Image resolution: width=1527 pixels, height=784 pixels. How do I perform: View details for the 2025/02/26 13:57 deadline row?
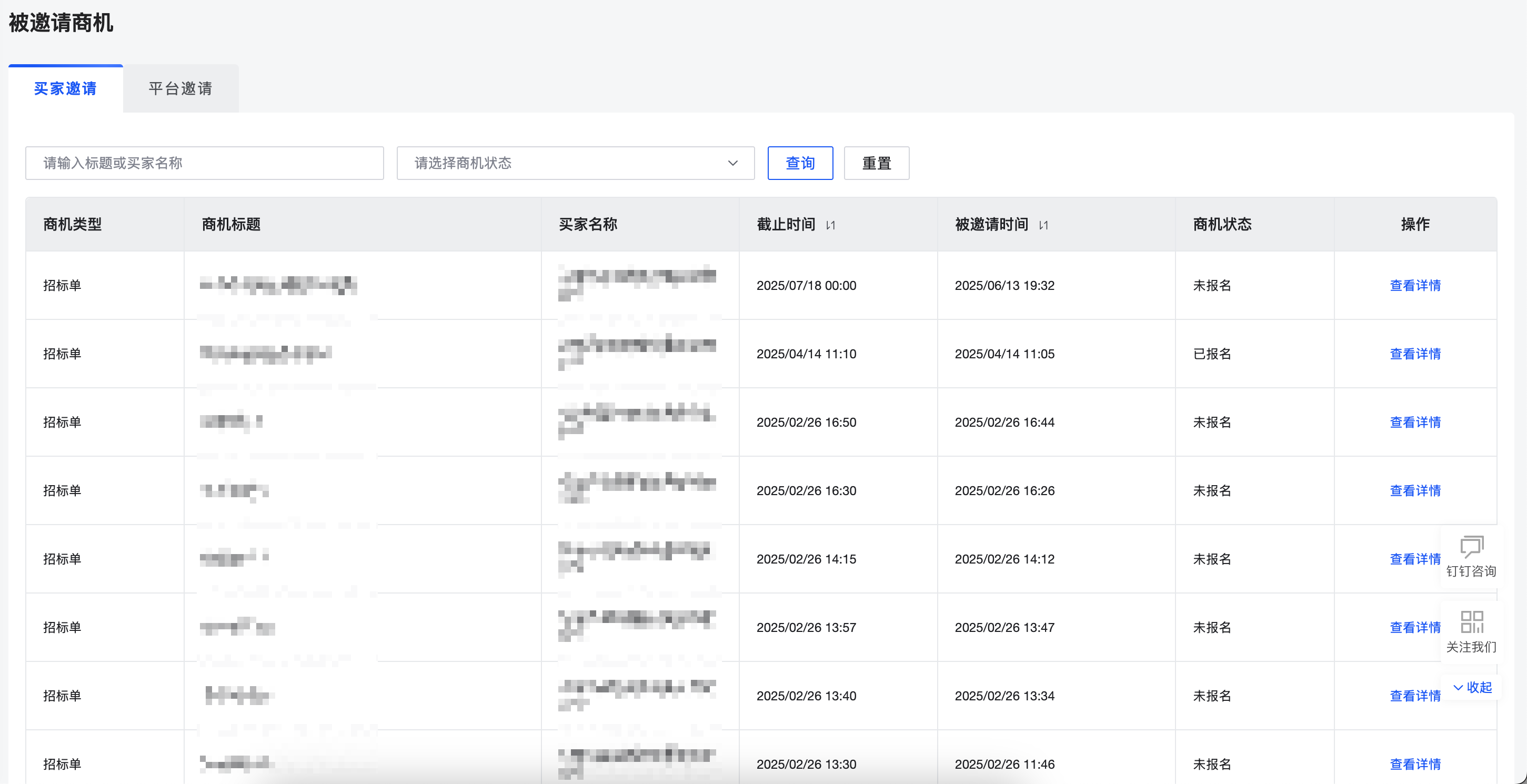pos(1415,627)
